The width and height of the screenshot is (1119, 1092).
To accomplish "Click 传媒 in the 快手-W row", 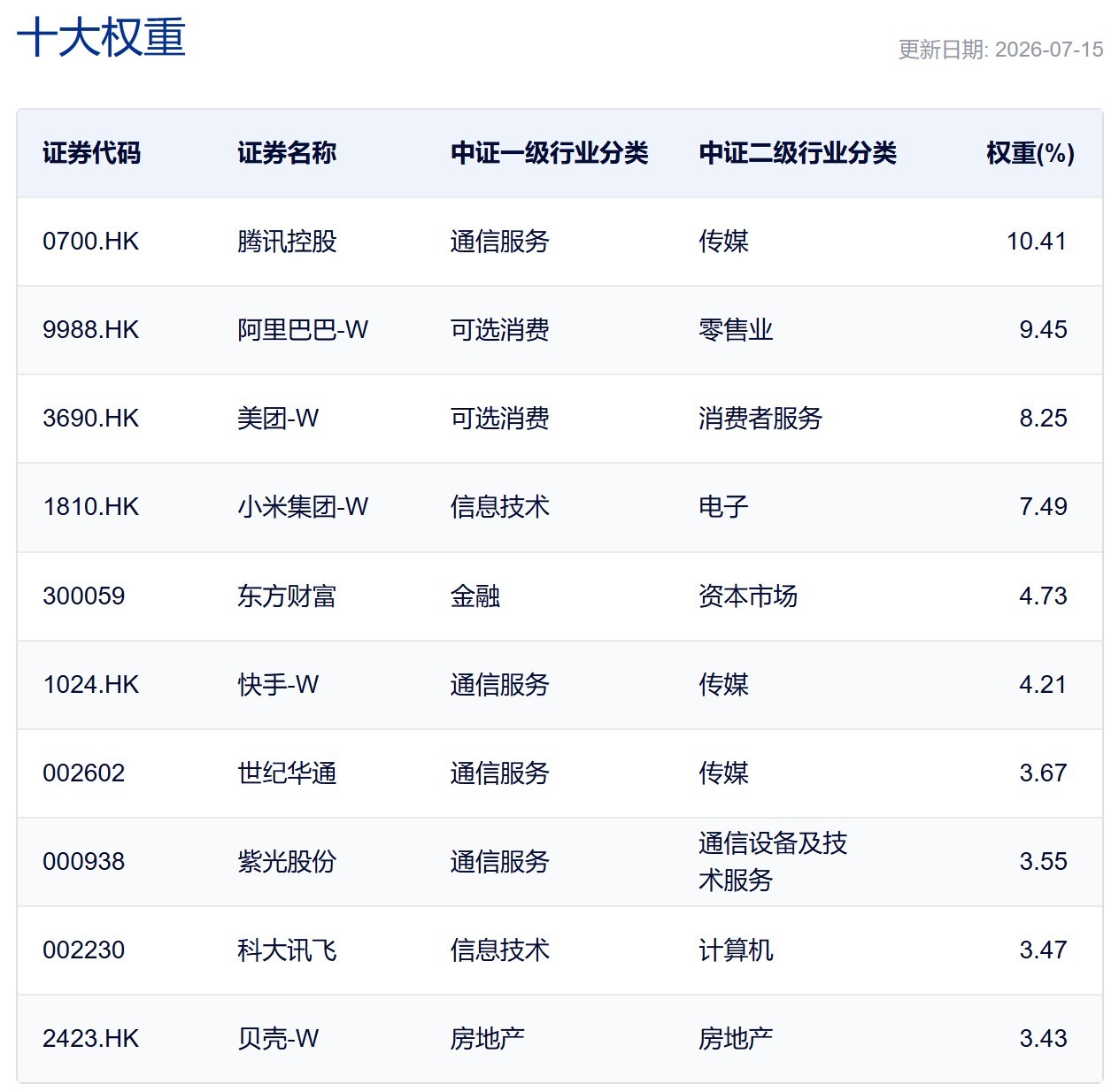I will pos(723,685).
